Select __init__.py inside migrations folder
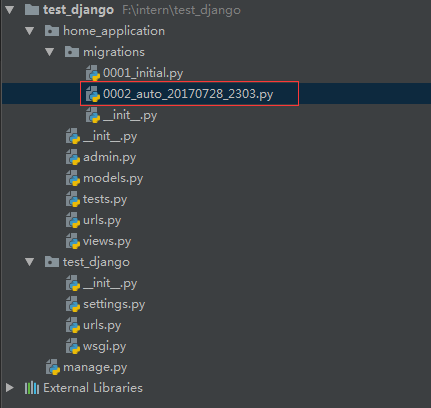 (x=130, y=115)
